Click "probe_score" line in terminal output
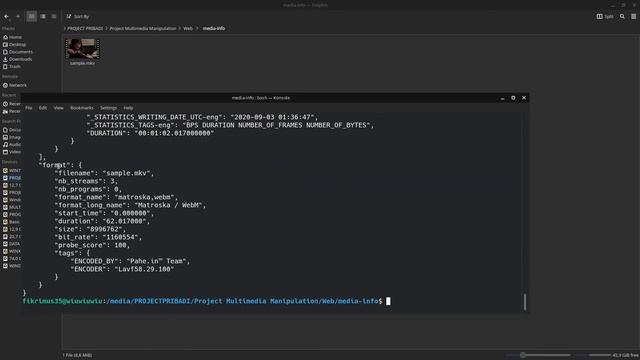The width and height of the screenshot is (640, 360). click(x=92, y=245)
